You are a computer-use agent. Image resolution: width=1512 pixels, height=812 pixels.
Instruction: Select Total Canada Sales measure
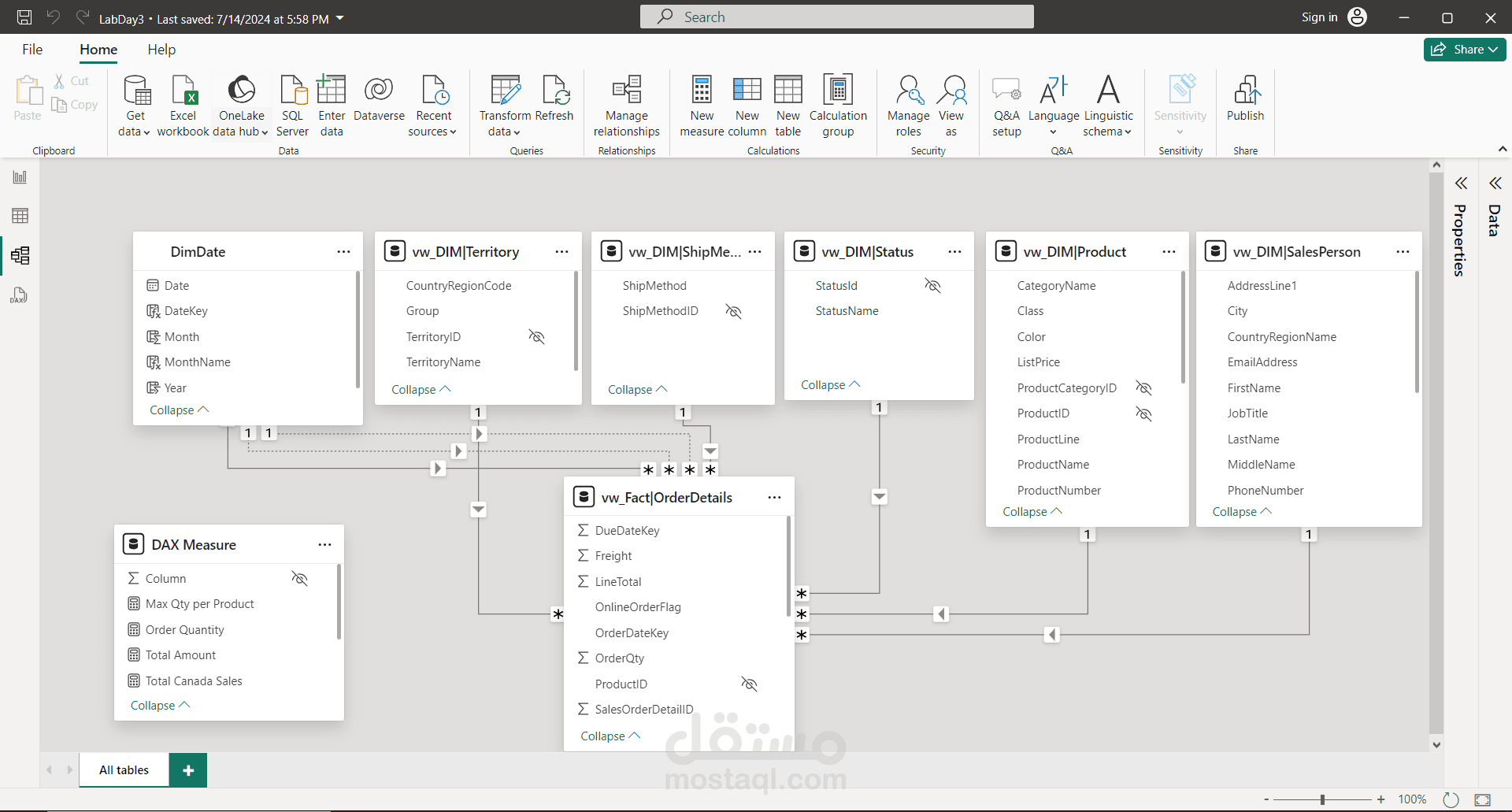194,681
